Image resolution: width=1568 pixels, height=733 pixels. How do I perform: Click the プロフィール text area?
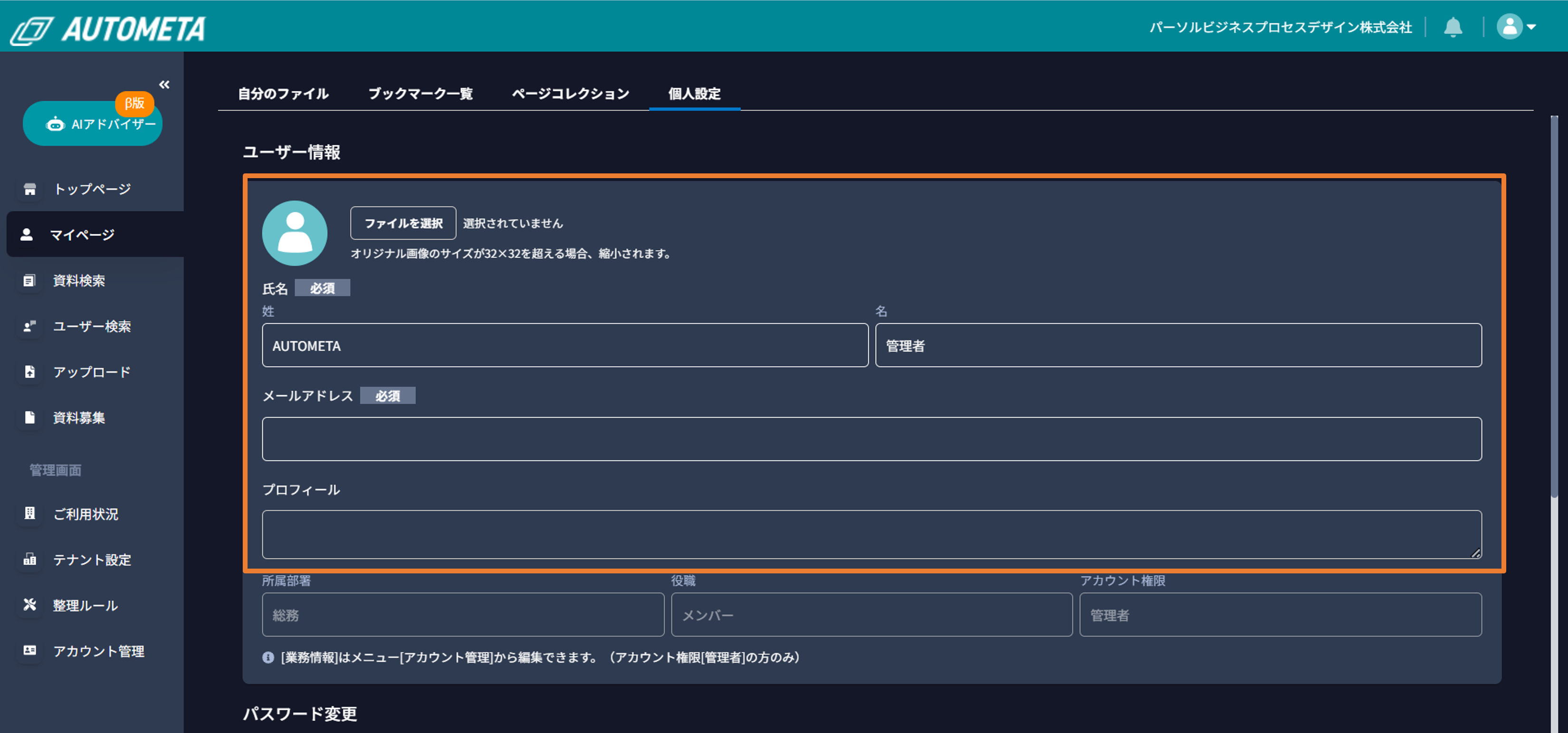(871, 534)
